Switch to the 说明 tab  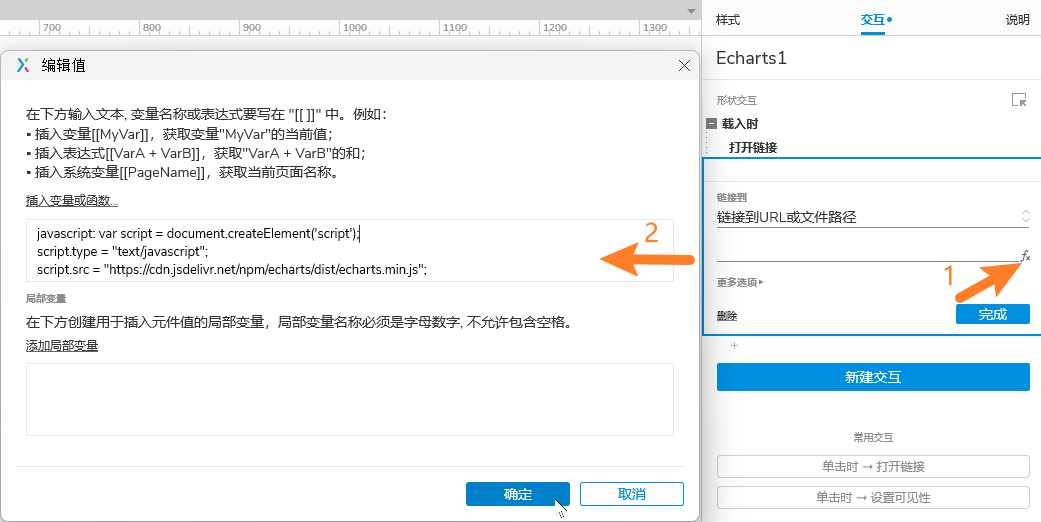tap(1017, 19)
